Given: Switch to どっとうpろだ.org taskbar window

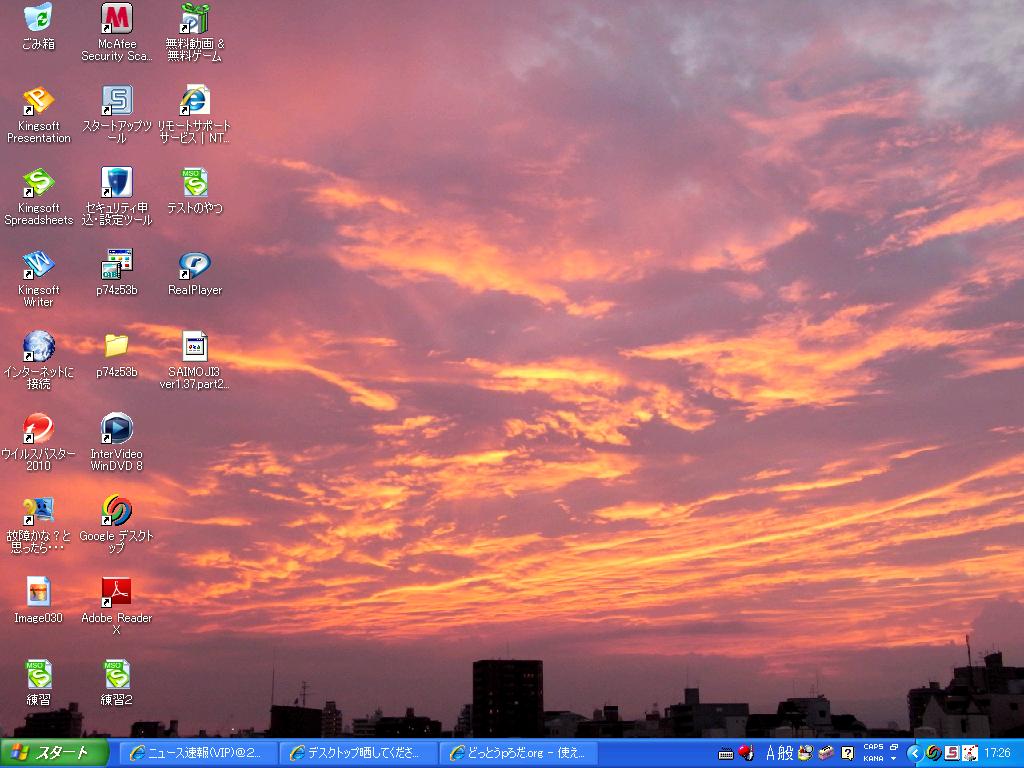Looking at the screenshot, I should pos(518,753).
